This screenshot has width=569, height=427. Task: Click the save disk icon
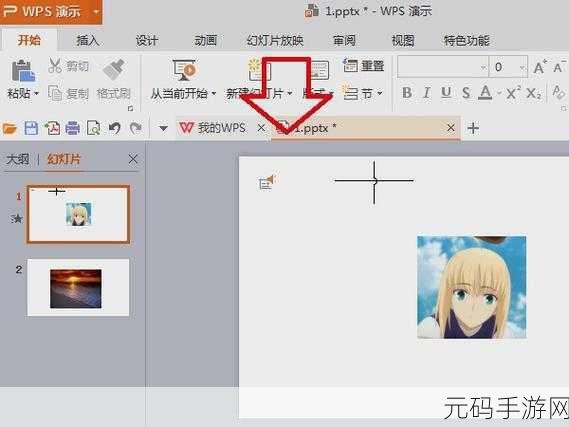(31, 128)
